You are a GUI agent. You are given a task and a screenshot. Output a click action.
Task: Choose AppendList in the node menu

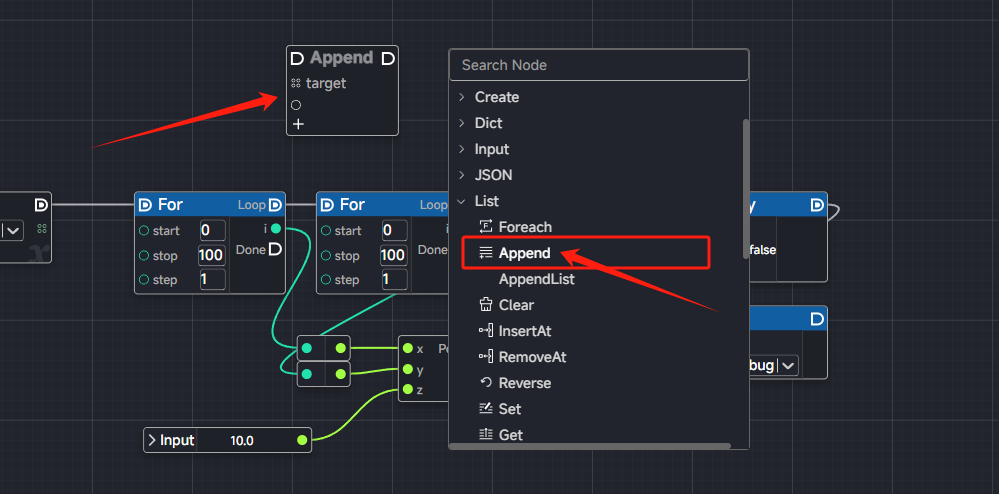pyautogui.click(x=536, y=279)
